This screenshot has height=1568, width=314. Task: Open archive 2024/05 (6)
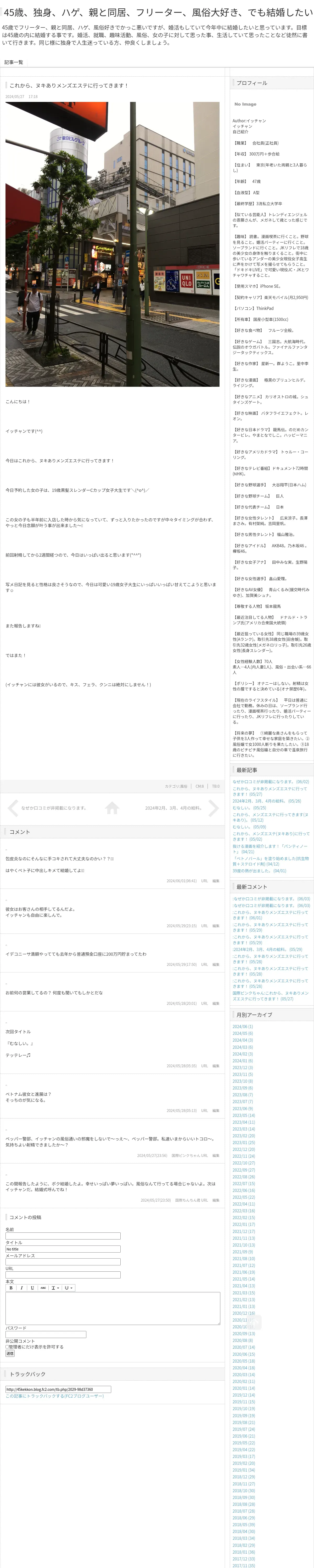pyautogui.click(x=243, y=1033)
